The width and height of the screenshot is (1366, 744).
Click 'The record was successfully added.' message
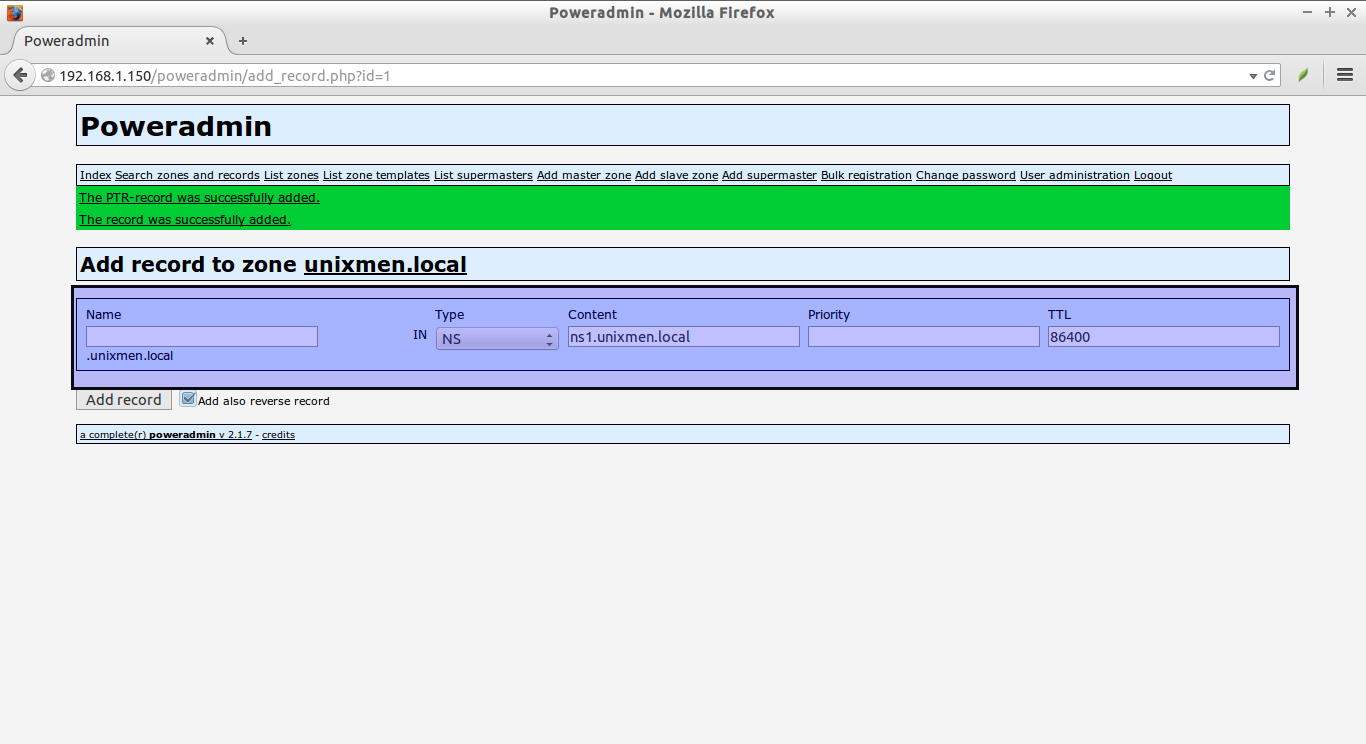point(185,220)
